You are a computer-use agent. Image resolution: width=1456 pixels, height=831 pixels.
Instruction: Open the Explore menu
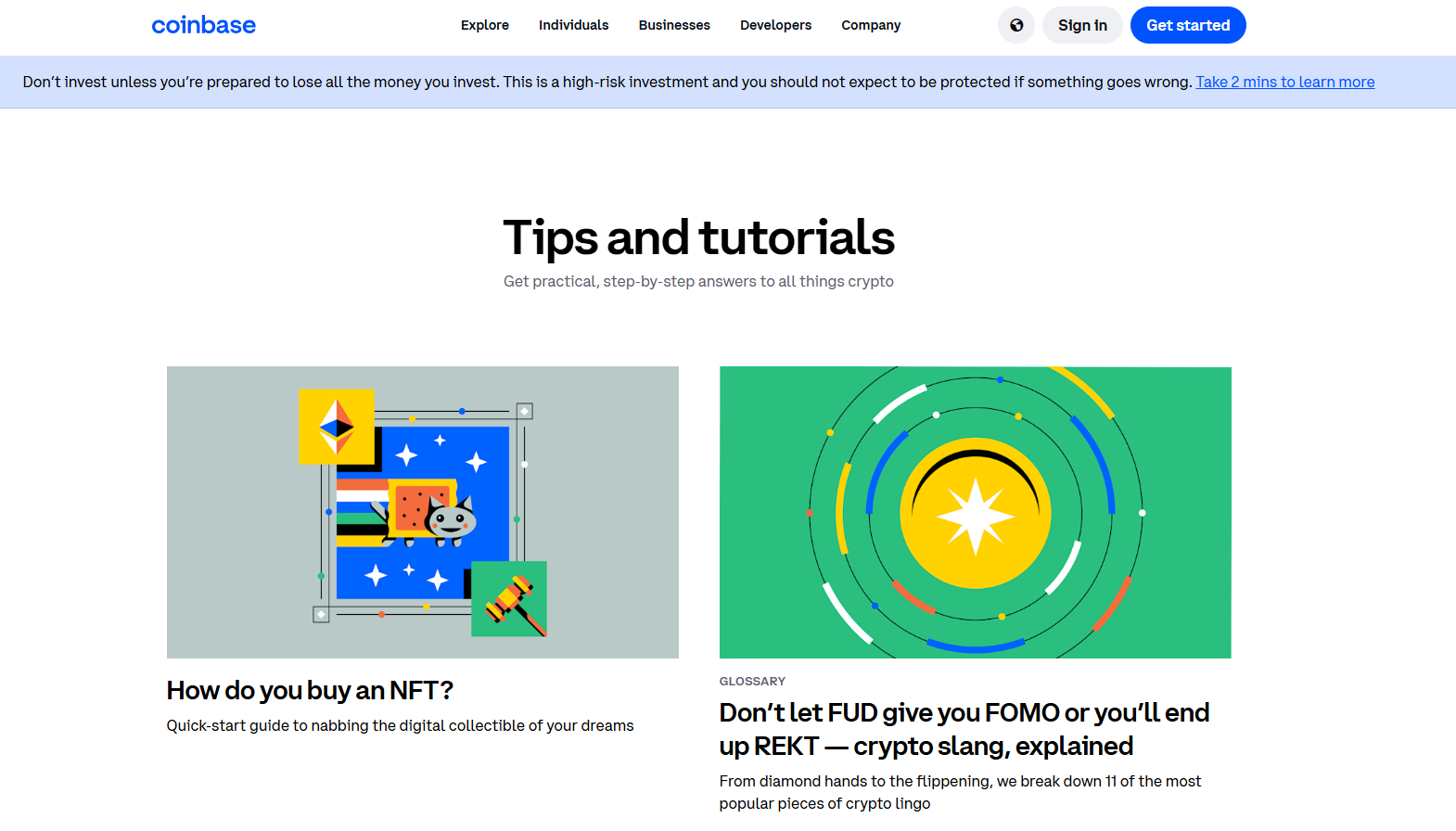[485, 25]
